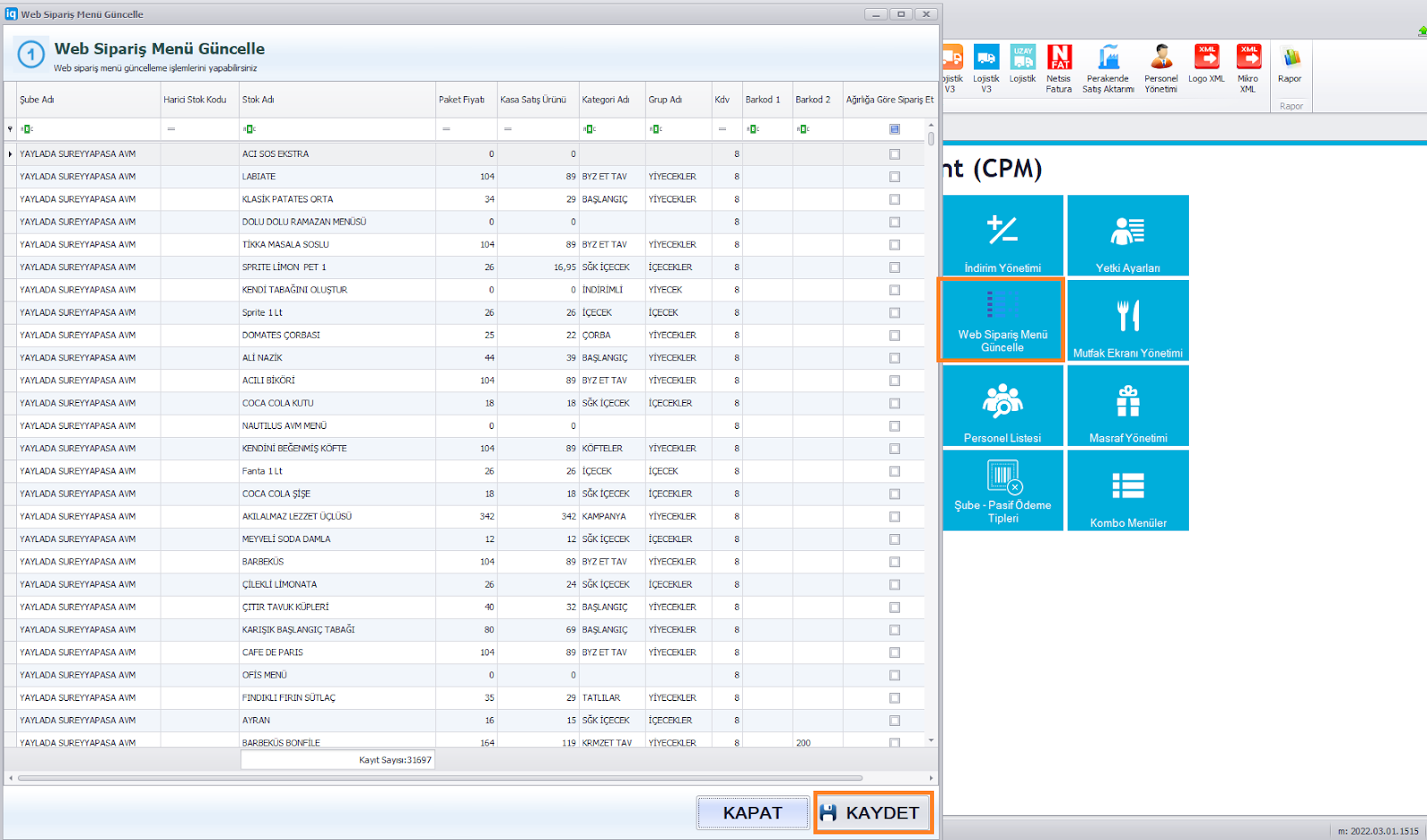Open Mikro XML ribbon icon
The image size is (1427, 840).
coord(1248,69)
